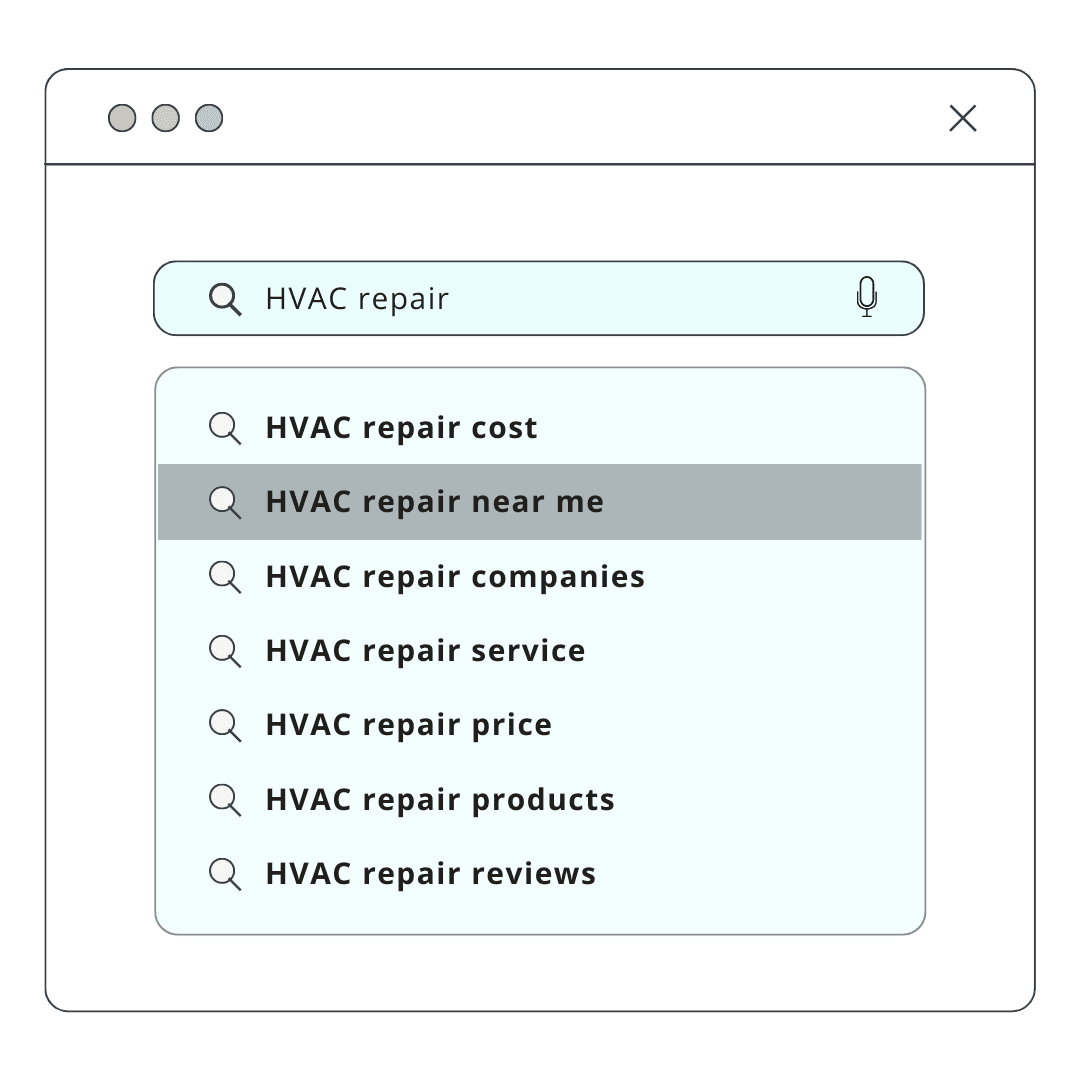The image size is (1080, 1080).
Task: Click the magnifier icon in search bar
Action: [225, 299]
